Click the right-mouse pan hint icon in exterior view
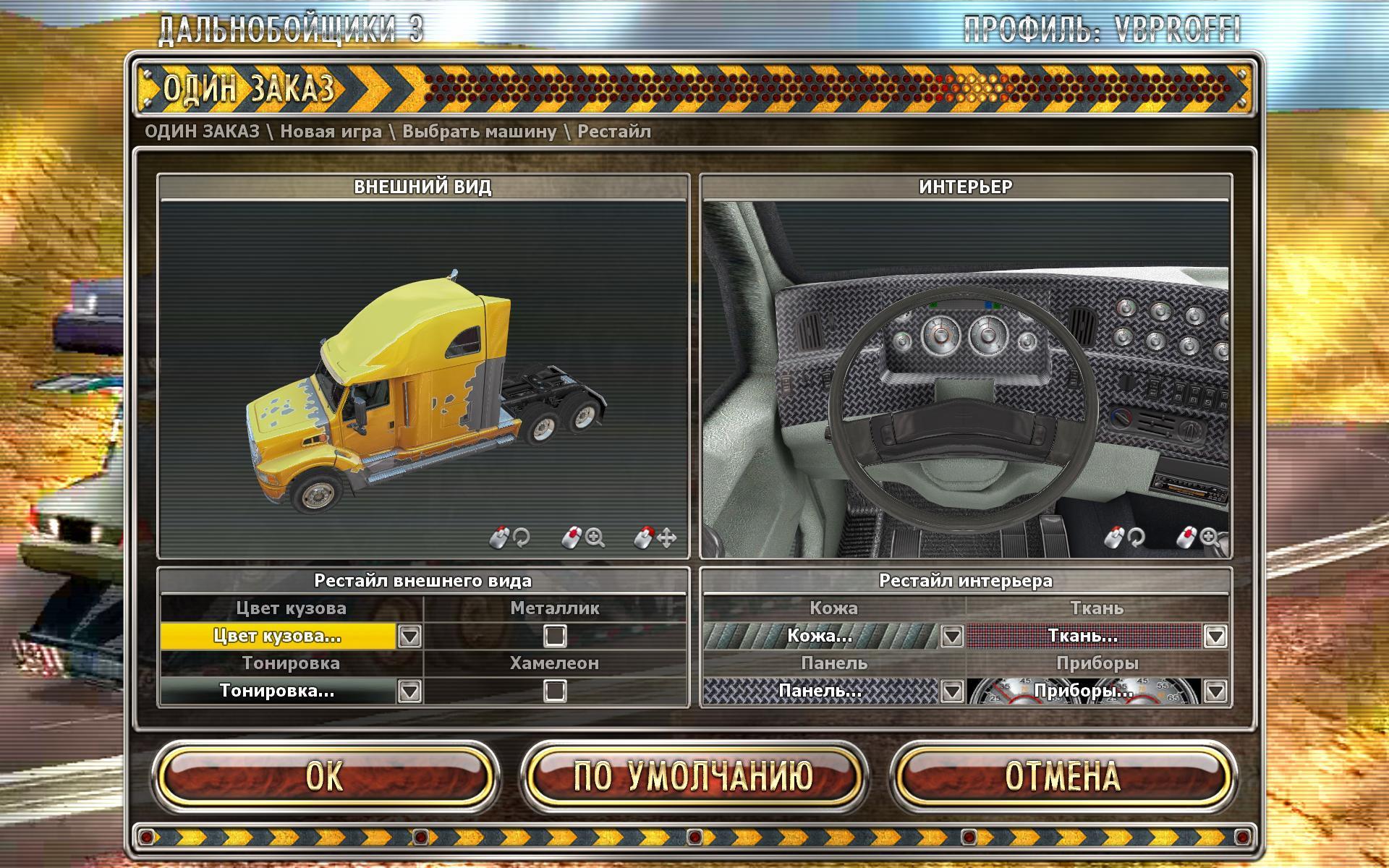Image resolution: width=1389 pixels, height=868 pixels. tap(643, 537)
